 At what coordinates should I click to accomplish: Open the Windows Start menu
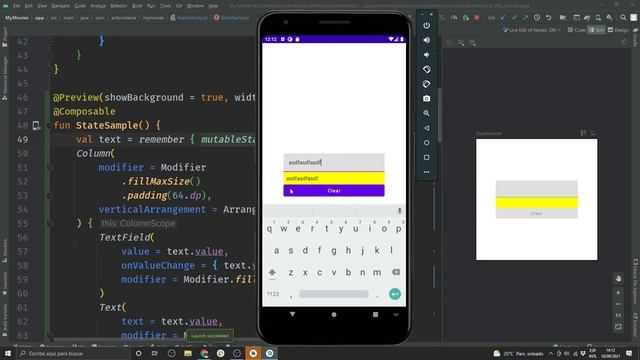click(x=8, y=353)
